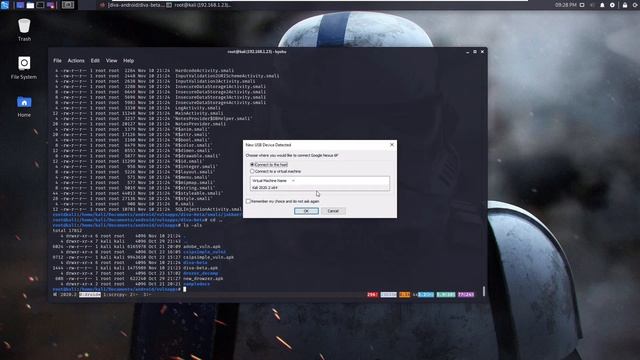This screenshot has width=640, height=360.
Task: Open the Home folder desktop icon
Action: [x=24, y=107]
